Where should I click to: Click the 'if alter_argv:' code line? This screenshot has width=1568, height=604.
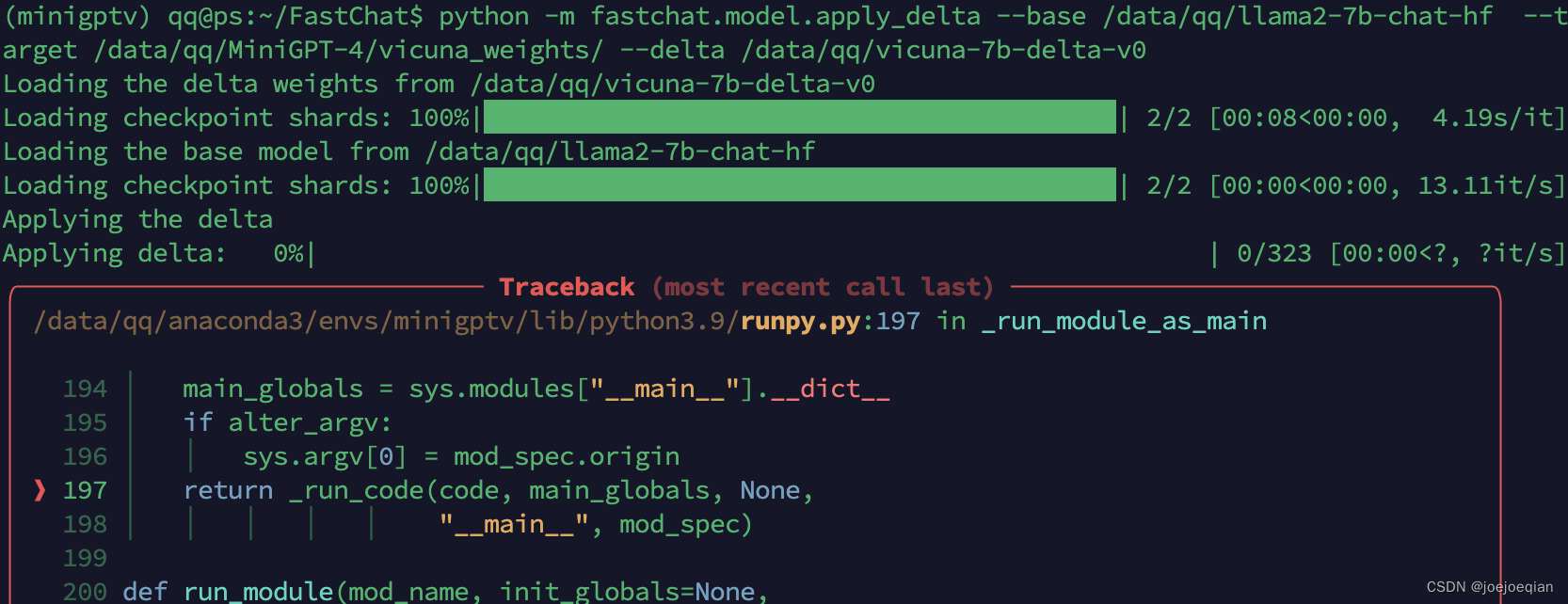[287, 422]
